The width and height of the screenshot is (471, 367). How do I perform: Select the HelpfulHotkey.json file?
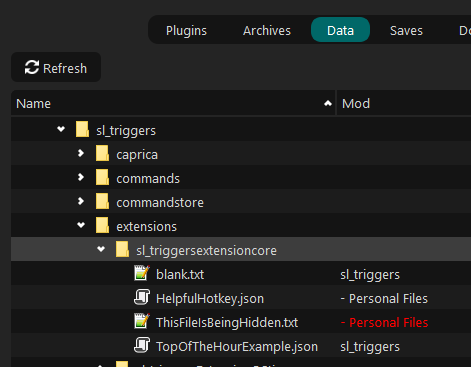[241, 297]
